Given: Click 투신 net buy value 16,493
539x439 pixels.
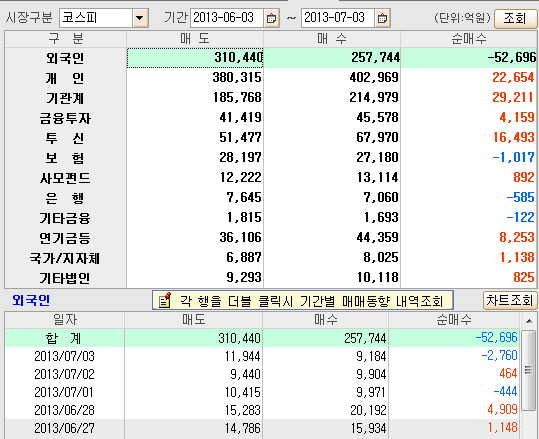Looking at the screenshot, I should tap(514, 137).
